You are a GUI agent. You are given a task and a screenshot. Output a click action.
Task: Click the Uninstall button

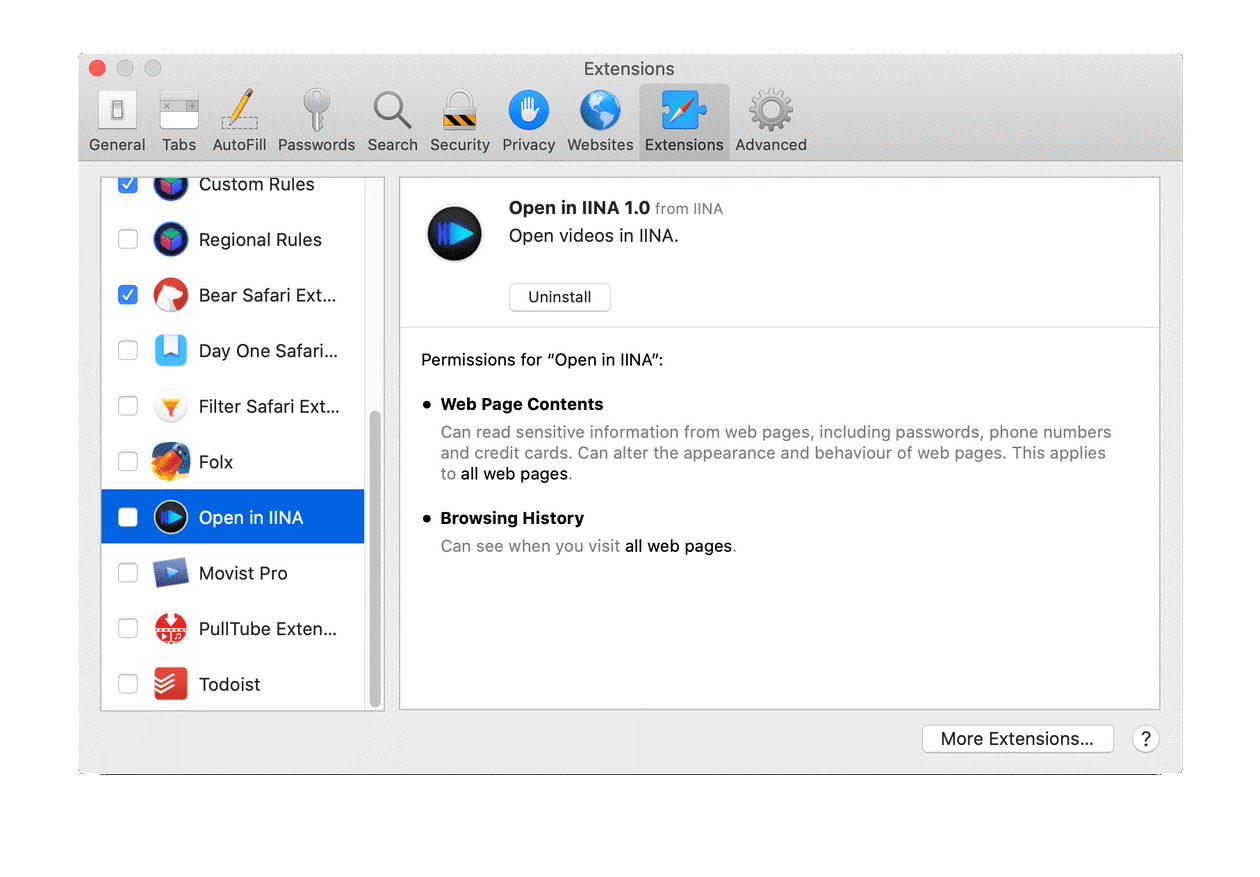click(x=559, y=297)
